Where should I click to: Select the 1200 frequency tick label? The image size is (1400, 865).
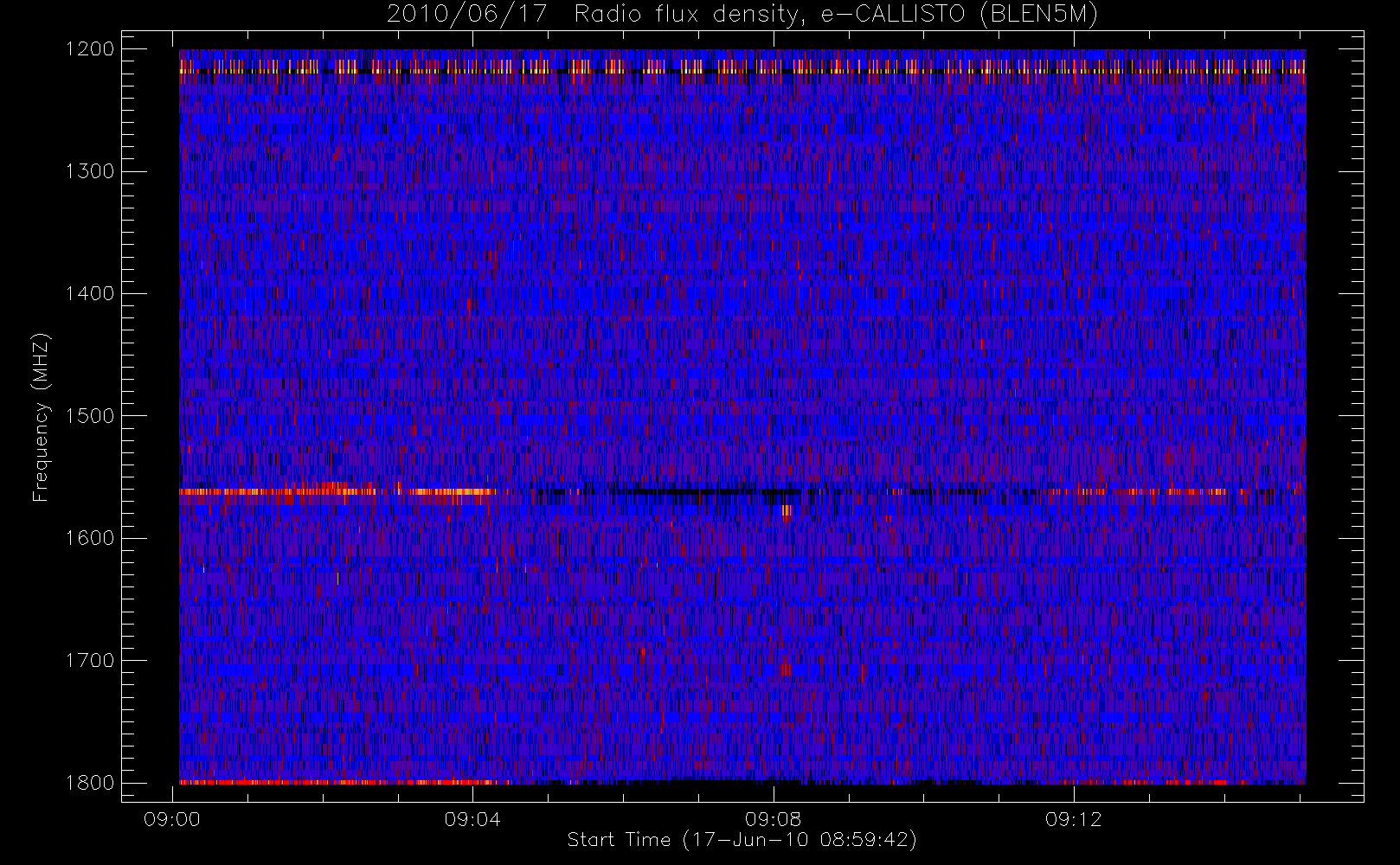[90, 49]
